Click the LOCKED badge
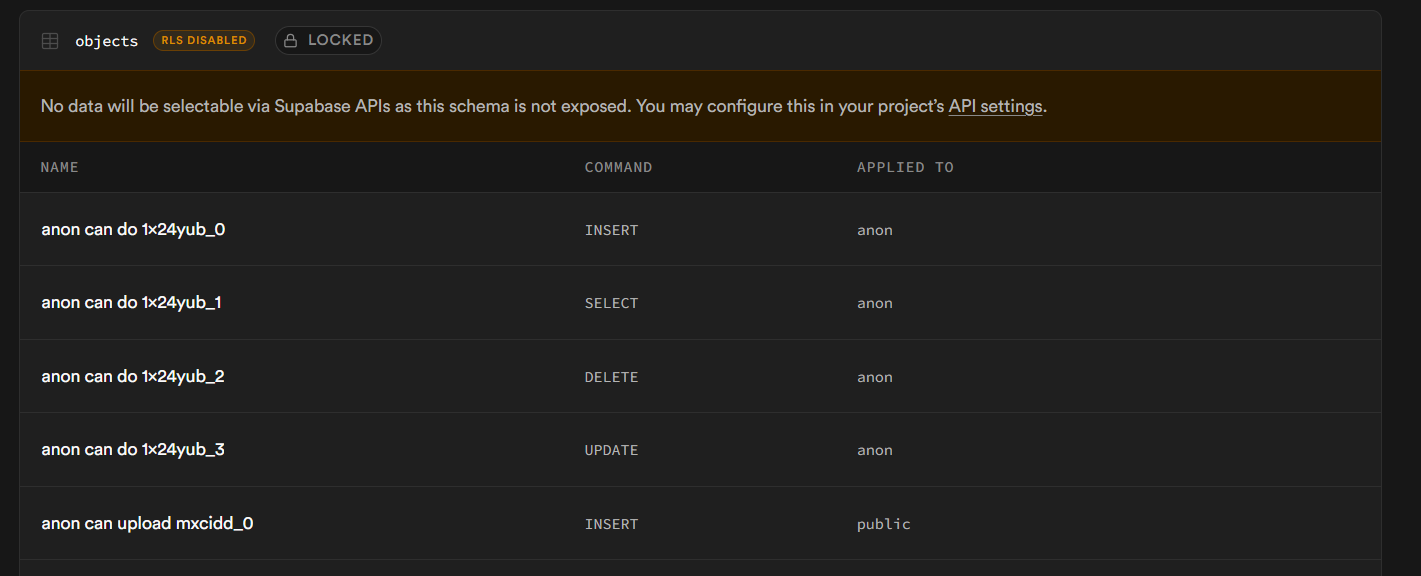 (x=328, y=40)
